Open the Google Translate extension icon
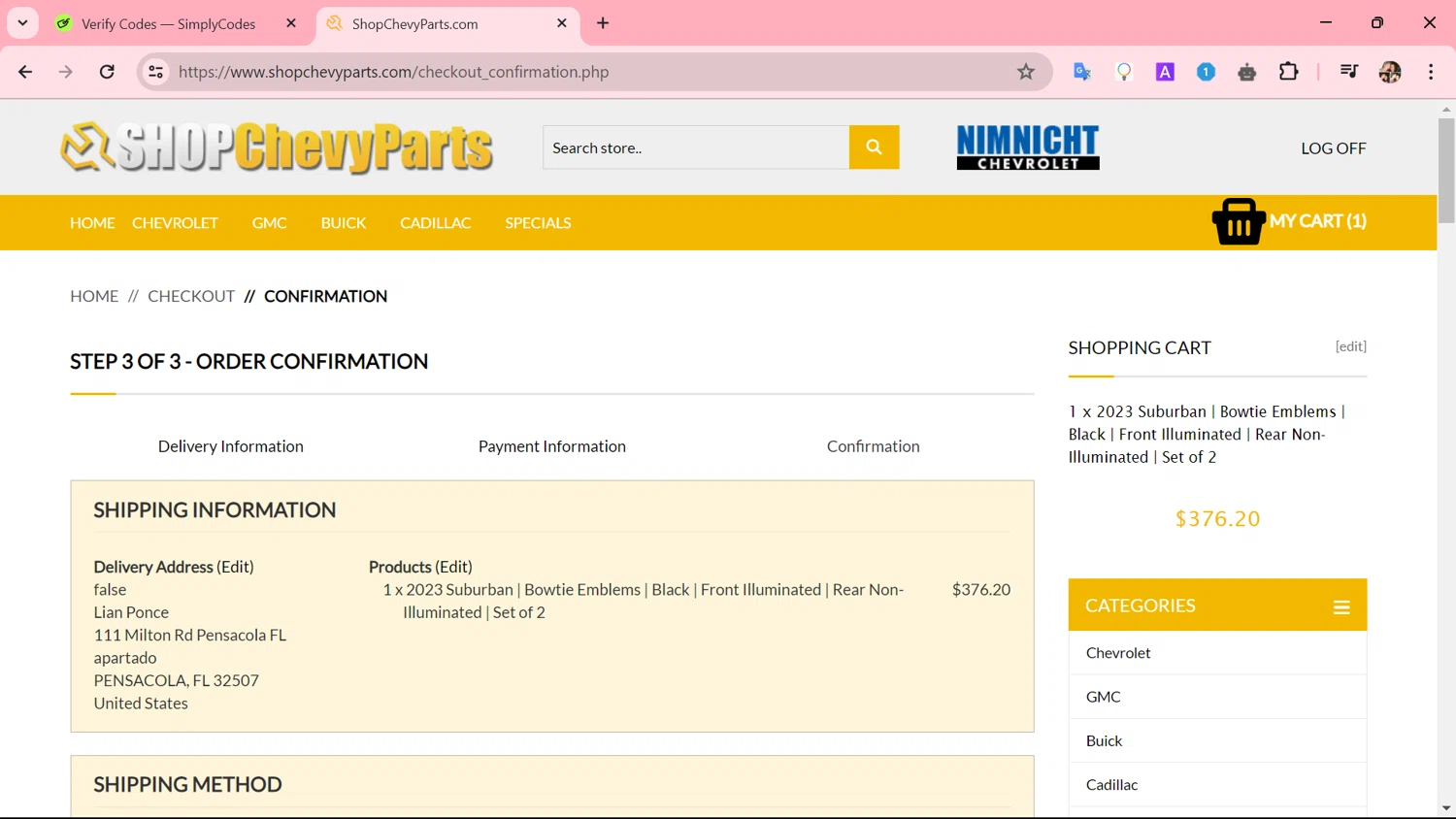The image size is (1456, 819). tap(1082, 72)
